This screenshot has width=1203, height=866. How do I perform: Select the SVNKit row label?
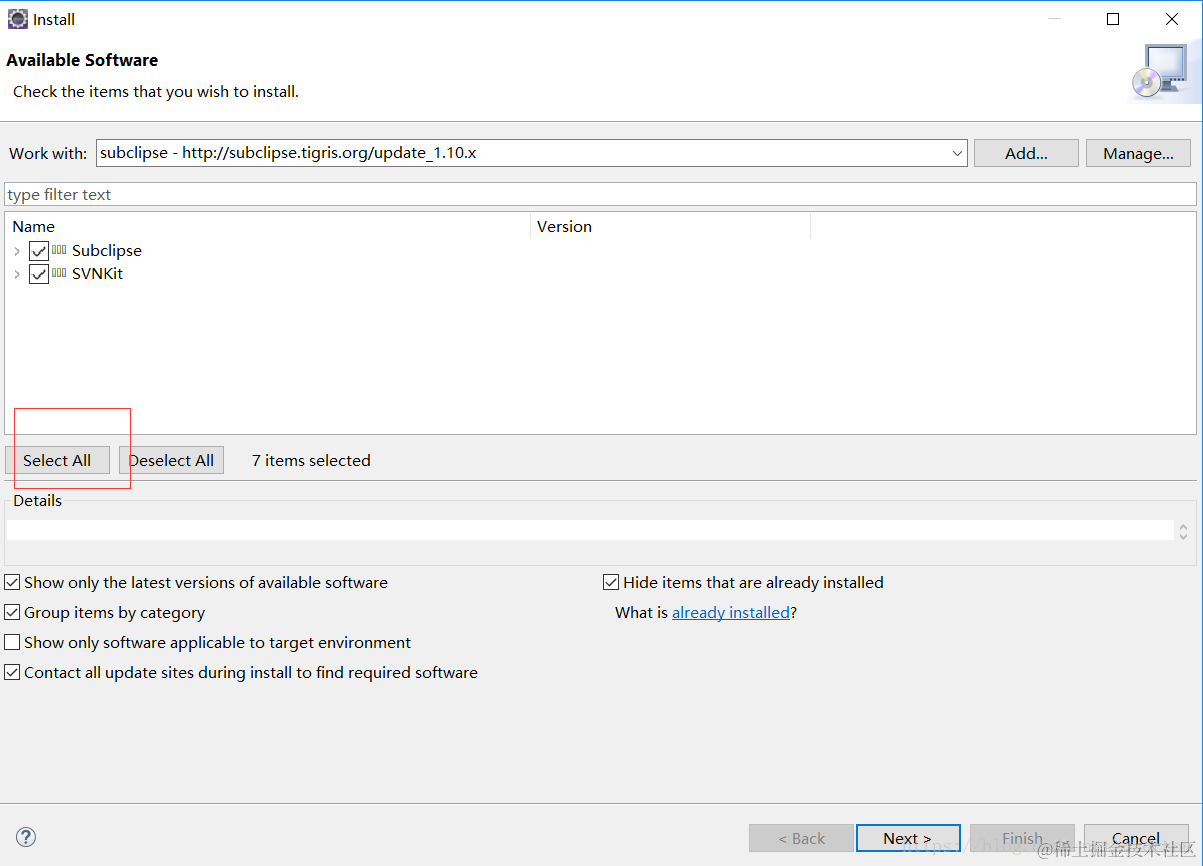pyautogui.click(x=97, y=273)
